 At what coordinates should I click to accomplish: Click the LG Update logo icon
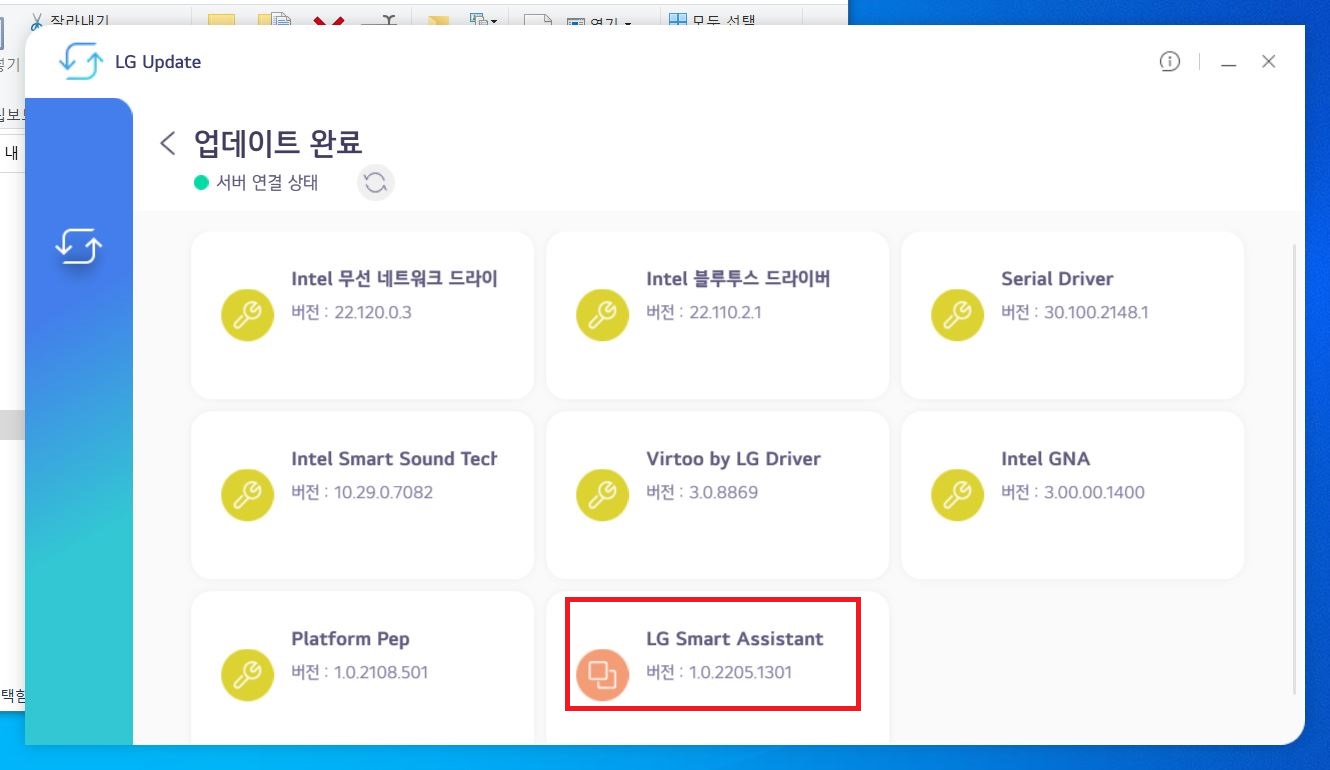click(81, 62)
